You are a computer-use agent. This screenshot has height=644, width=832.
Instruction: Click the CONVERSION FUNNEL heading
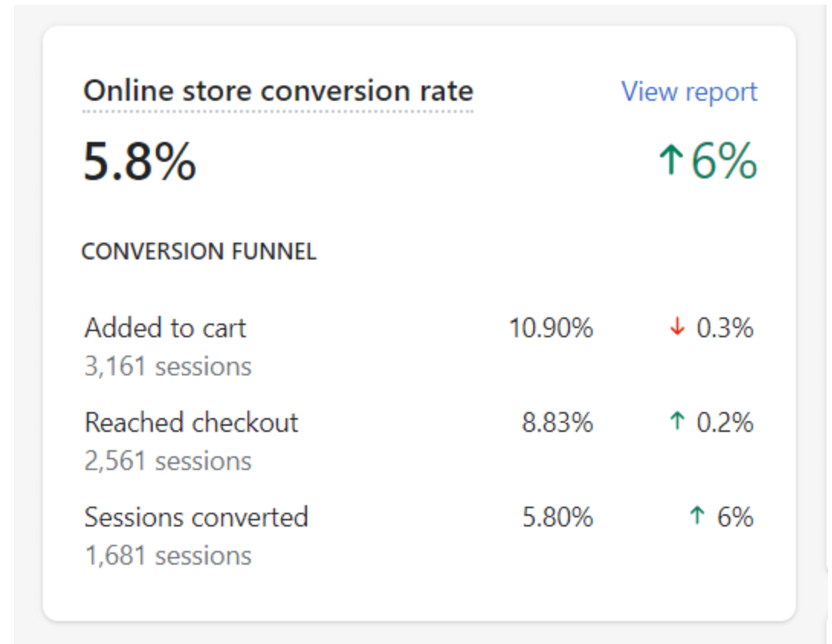[x=199, y=251]
